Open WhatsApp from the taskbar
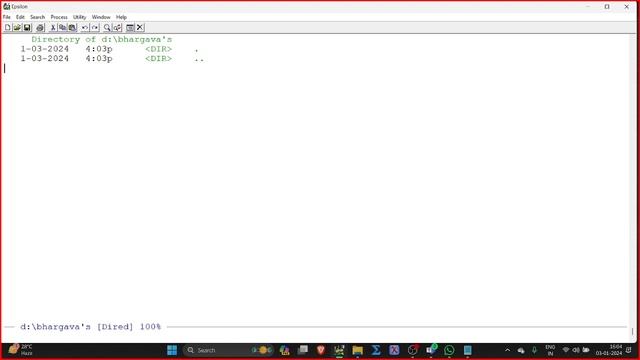 pos(449,350)
